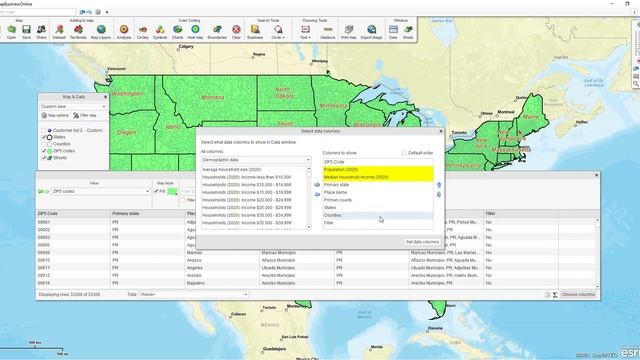Screen dimensions: 640x360
Task: Open the ZIP5 codes view dropdown
Action: tap(100, 191)
